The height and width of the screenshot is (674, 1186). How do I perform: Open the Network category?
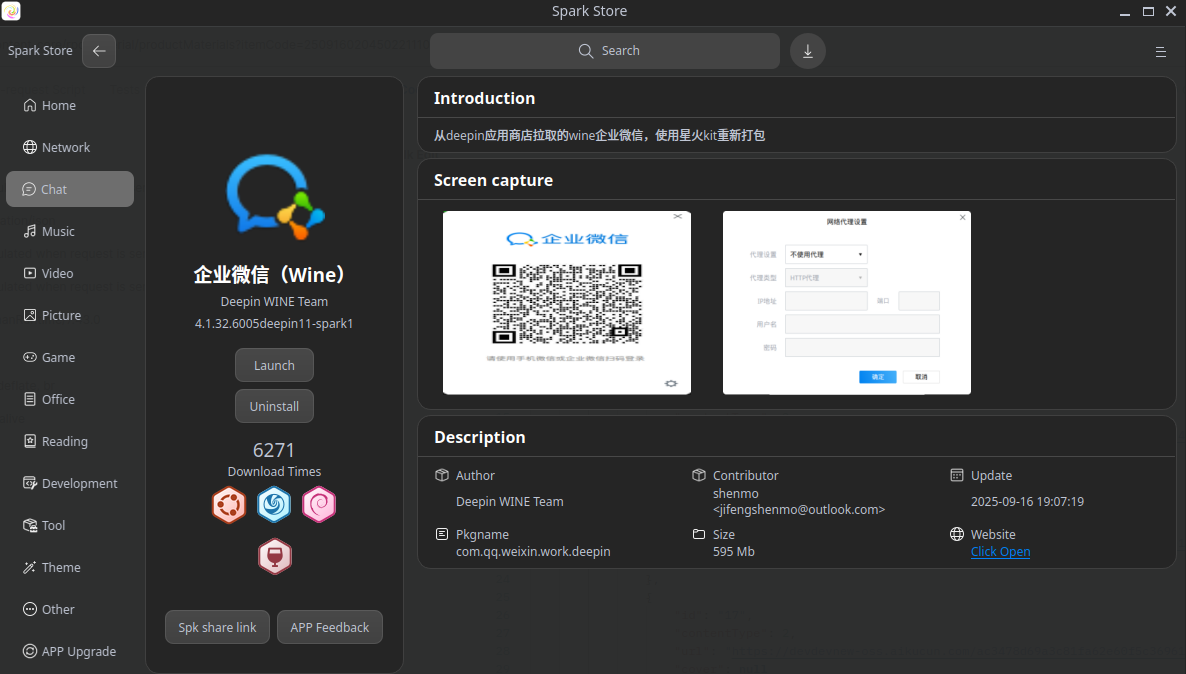point(70,148)
